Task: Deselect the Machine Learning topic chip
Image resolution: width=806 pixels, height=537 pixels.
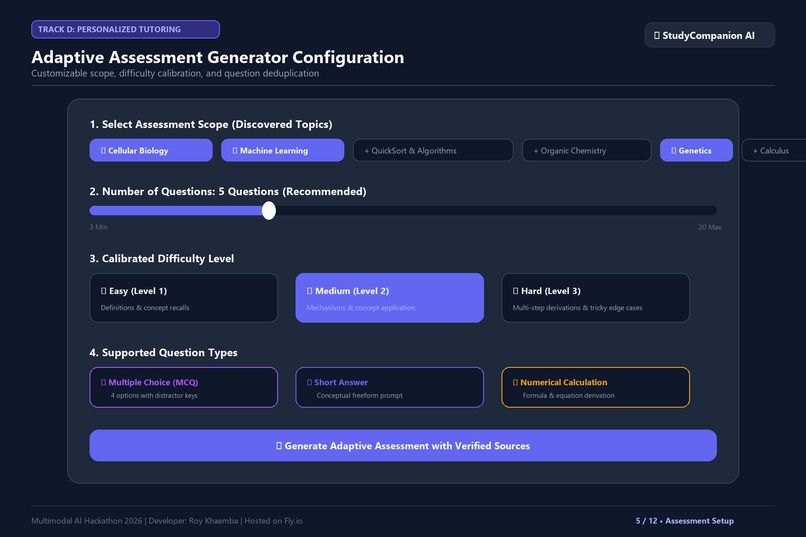Action: (x=282, y=150)
